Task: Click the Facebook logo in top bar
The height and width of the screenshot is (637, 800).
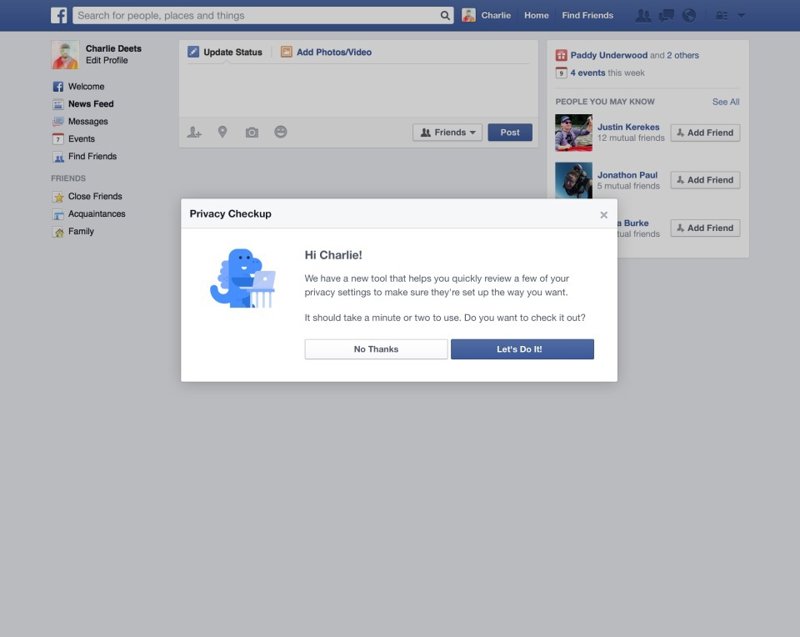Action: pyautogui.click(x=59, y=15)
